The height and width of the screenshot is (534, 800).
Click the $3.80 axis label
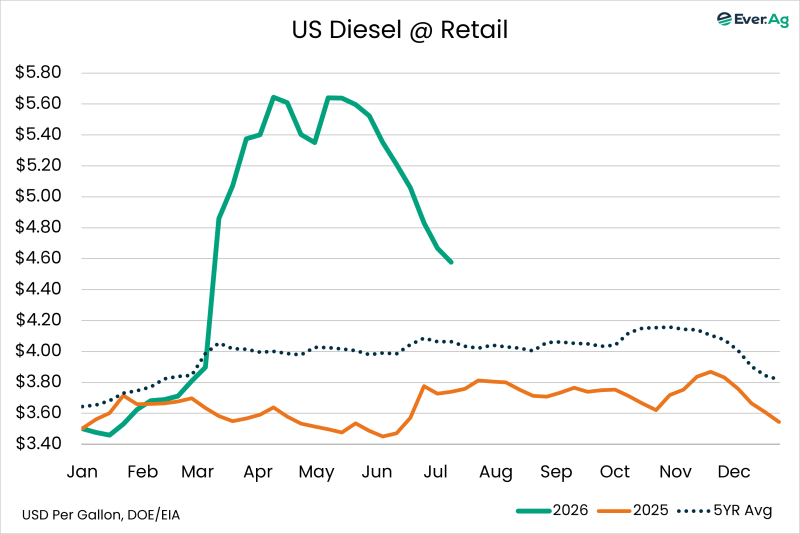[38, 382]
